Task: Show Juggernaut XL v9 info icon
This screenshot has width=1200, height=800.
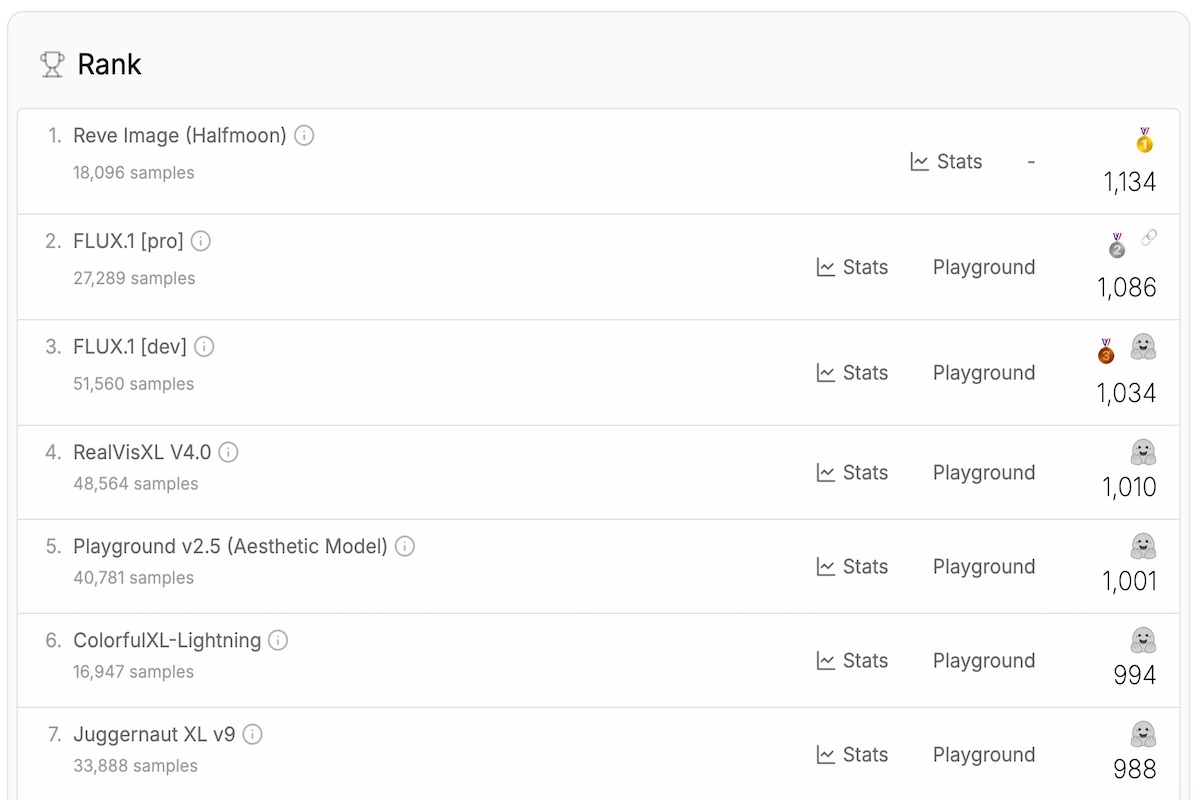Action: [x=253, y=734]
